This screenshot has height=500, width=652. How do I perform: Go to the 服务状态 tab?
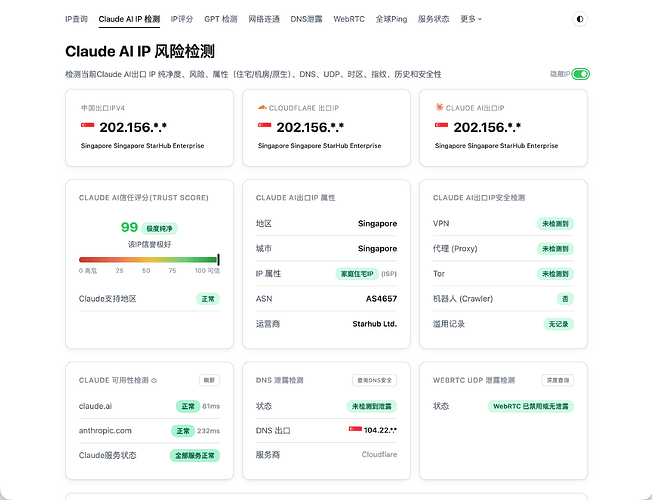(434, 19)
